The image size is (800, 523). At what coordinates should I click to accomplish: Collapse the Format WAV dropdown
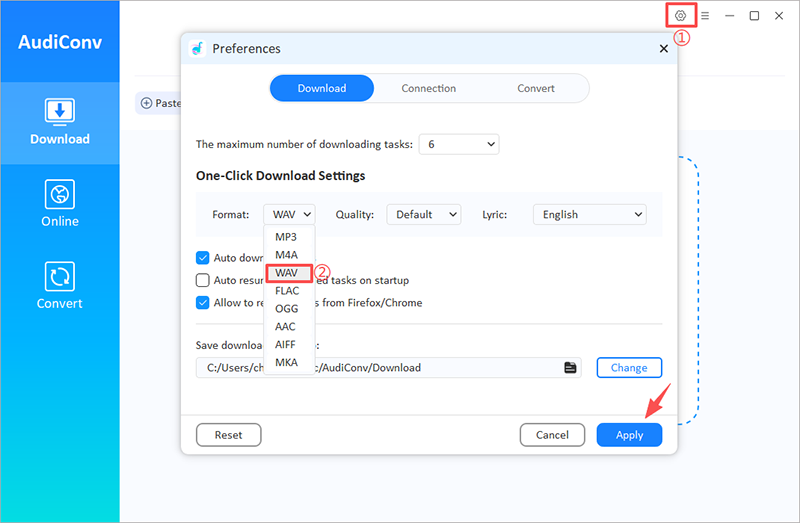coord(289,214)
